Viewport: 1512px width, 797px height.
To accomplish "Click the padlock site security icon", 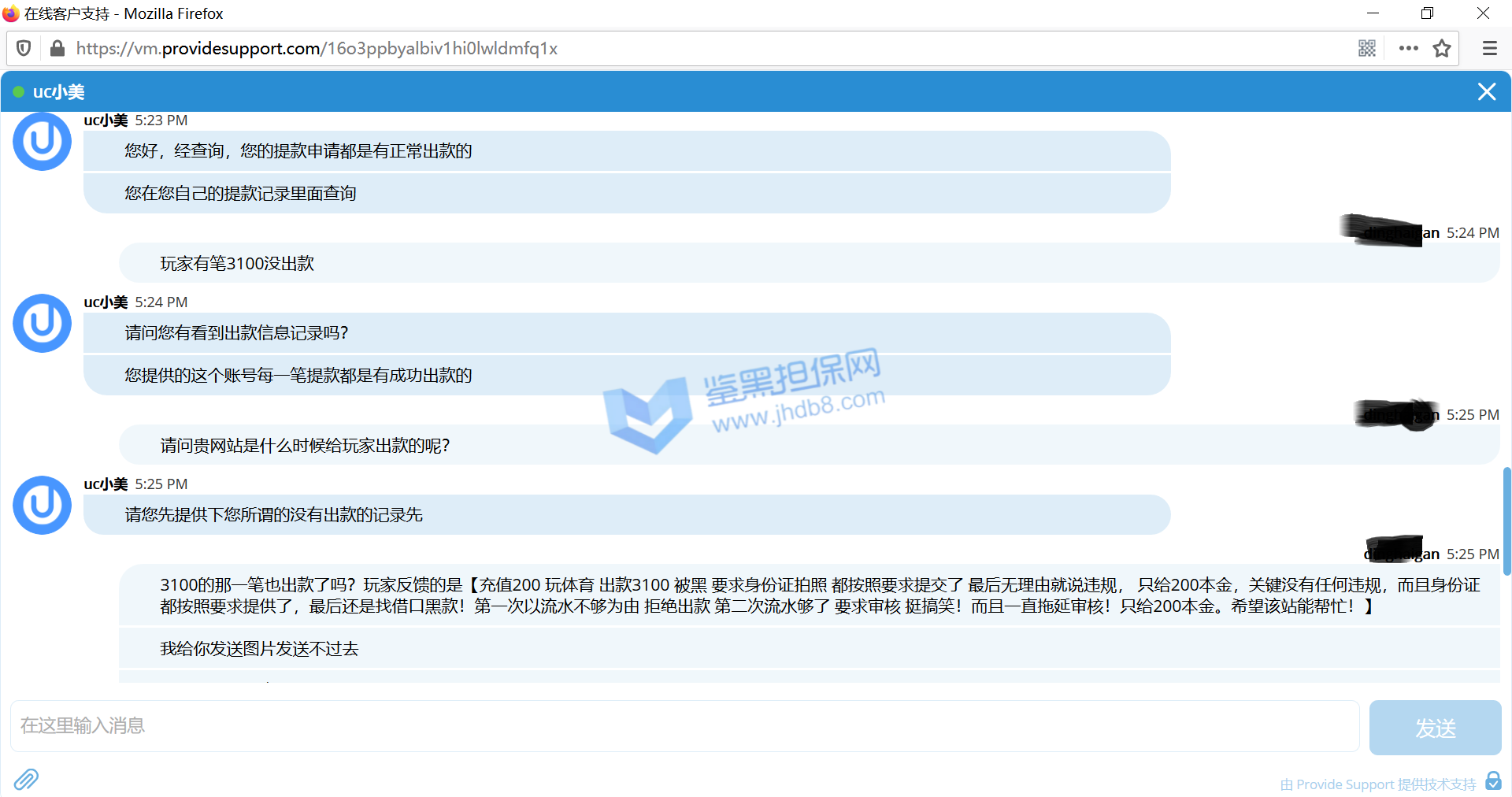I will coord(57,49).
